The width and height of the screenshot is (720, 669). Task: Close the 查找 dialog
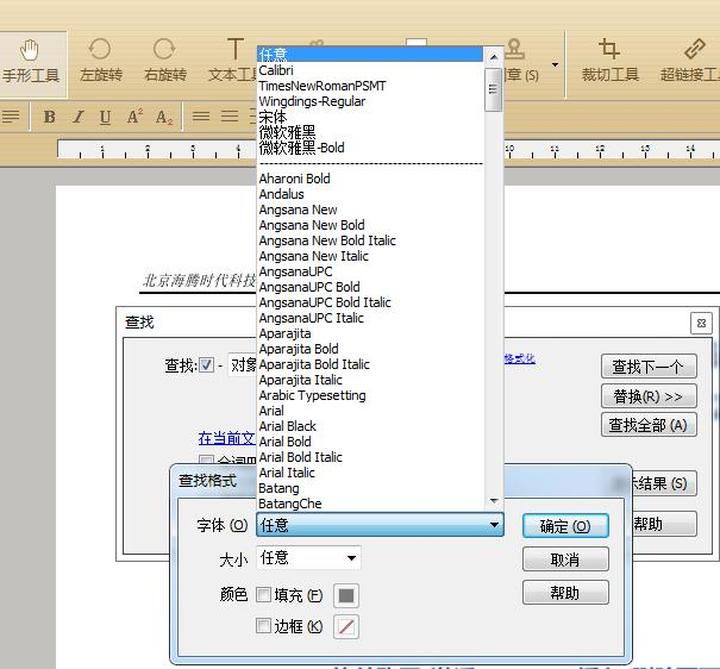701,323
